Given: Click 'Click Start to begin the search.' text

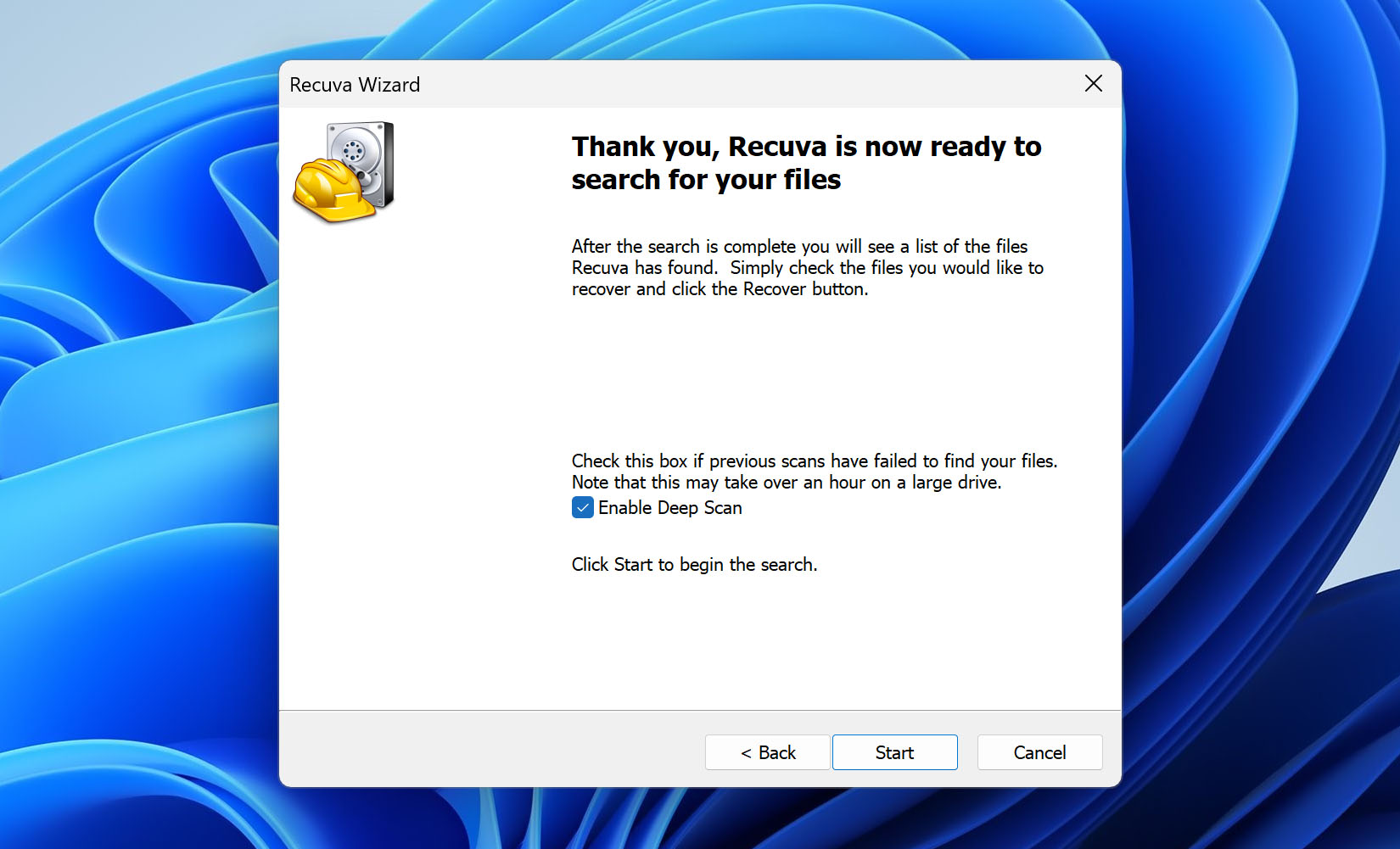Looking at the screenshot, I should point(694,564).
